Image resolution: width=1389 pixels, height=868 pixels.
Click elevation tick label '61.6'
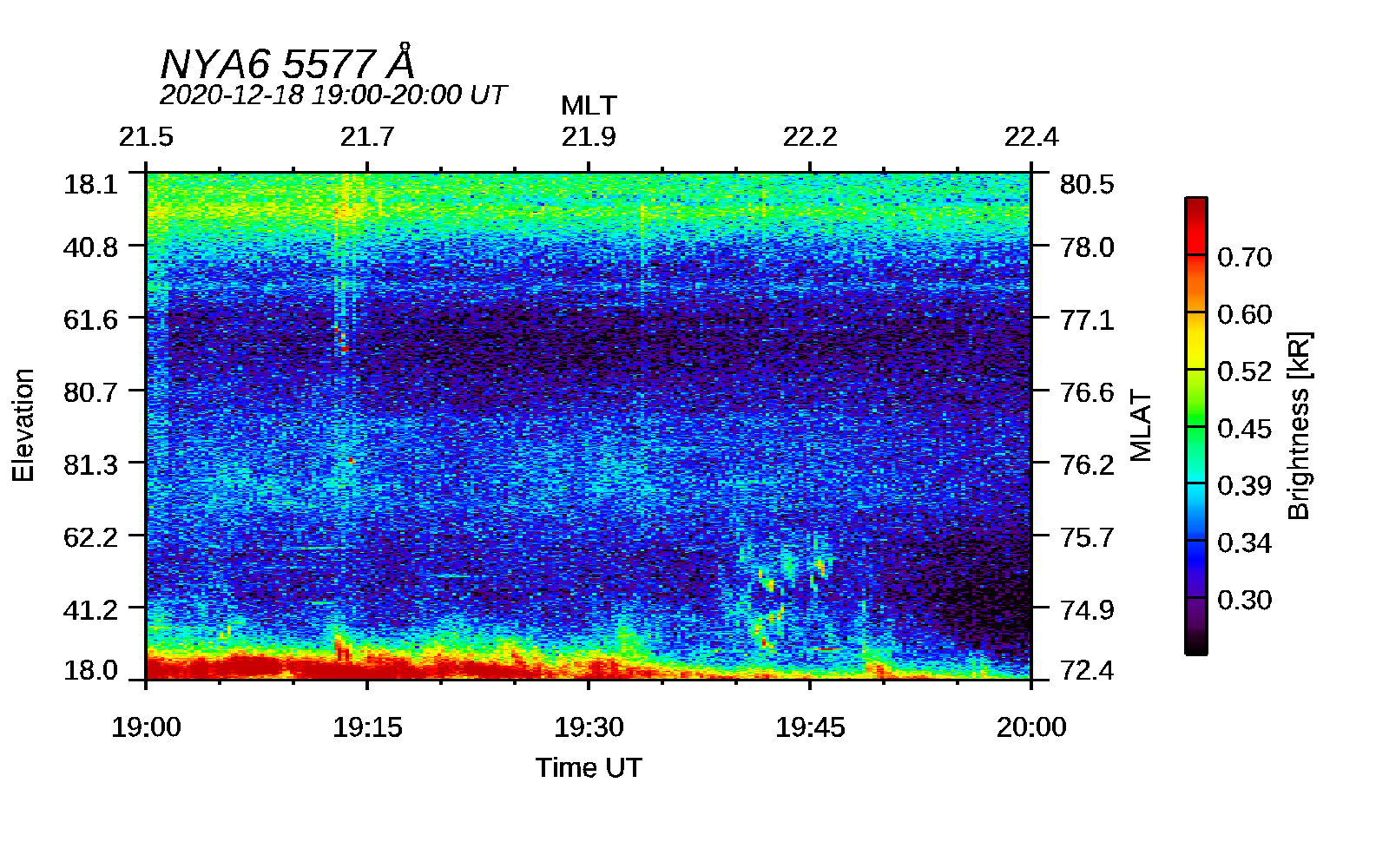tap(90, 319)
